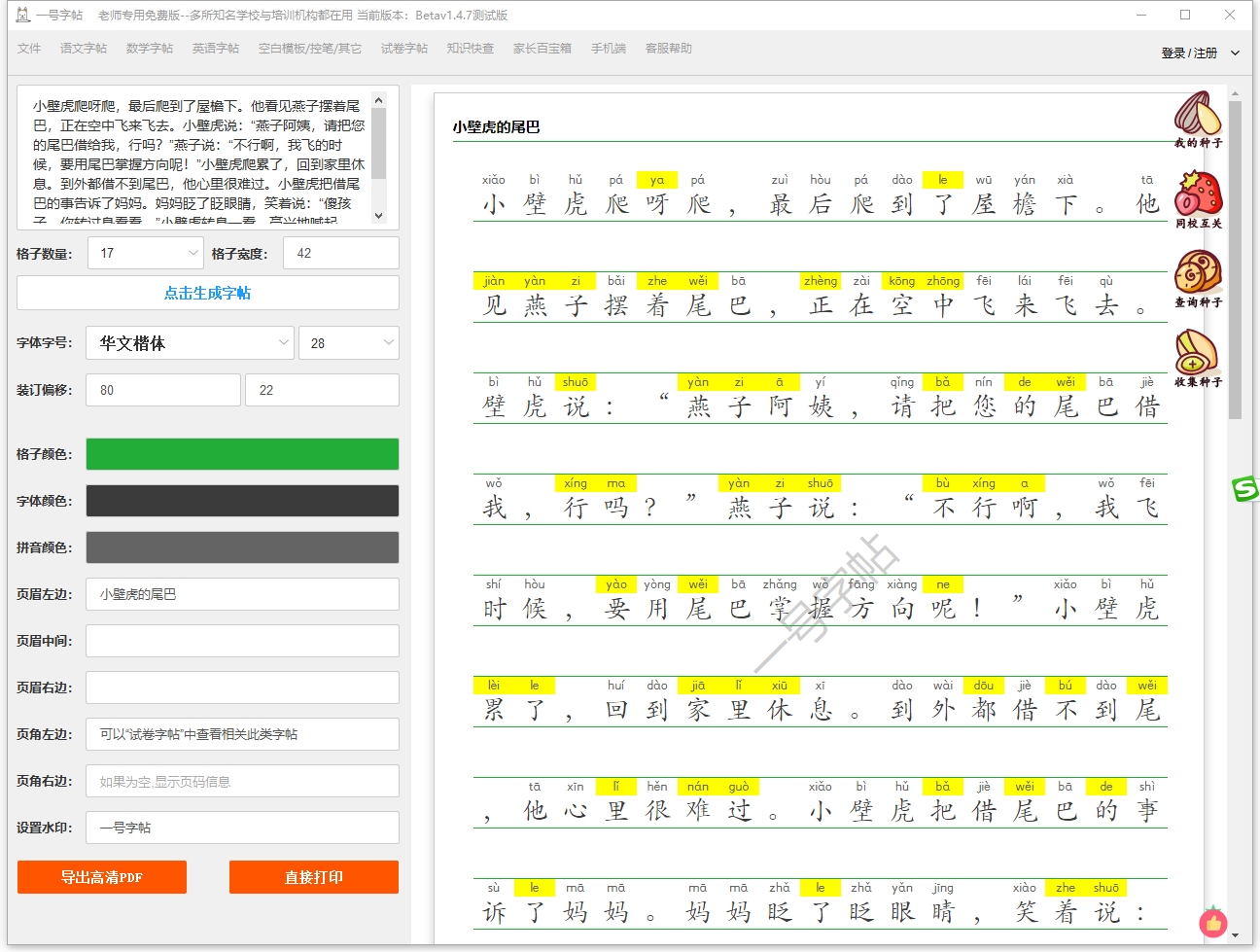This screenshot has width=1260, height=952.
Task: Open the 家长百宝箱 menu
Action: (x=542, y=49)
